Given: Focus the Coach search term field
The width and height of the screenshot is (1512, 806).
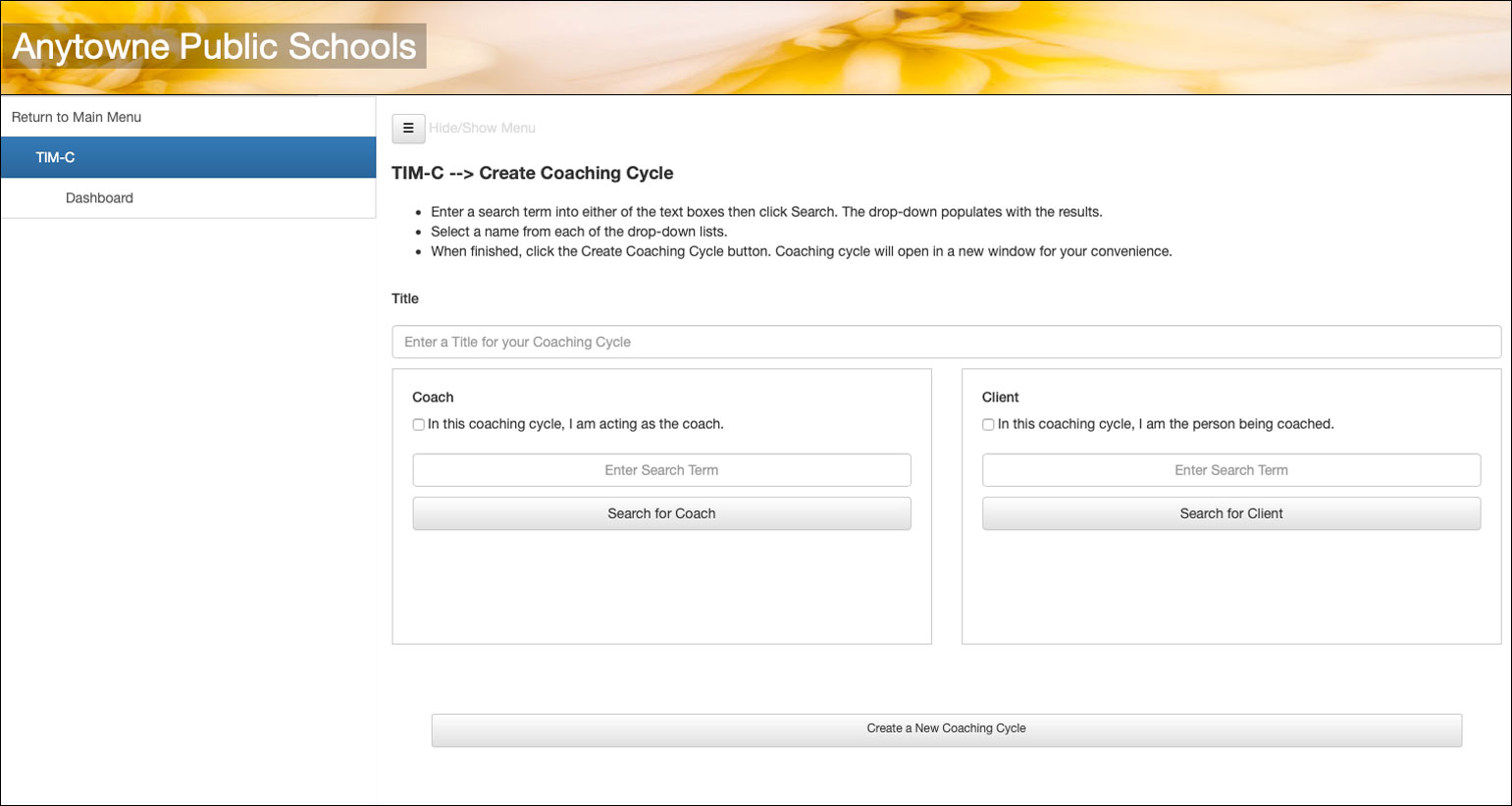Looking at the screenshot, I should (661, 470).
